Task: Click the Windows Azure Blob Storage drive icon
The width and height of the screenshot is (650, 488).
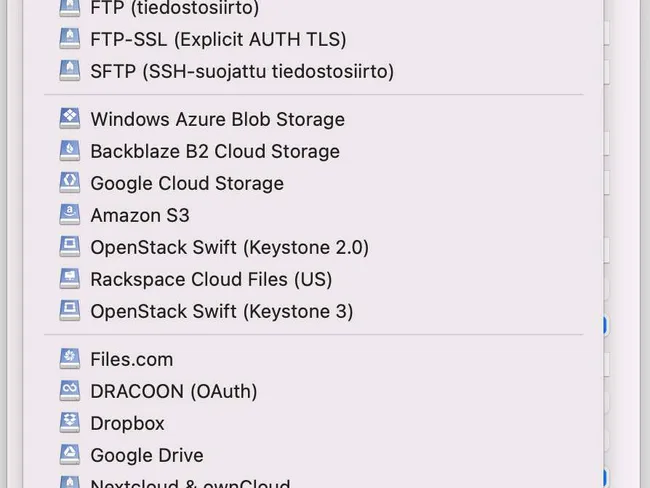Action: [x=70, y=119]
